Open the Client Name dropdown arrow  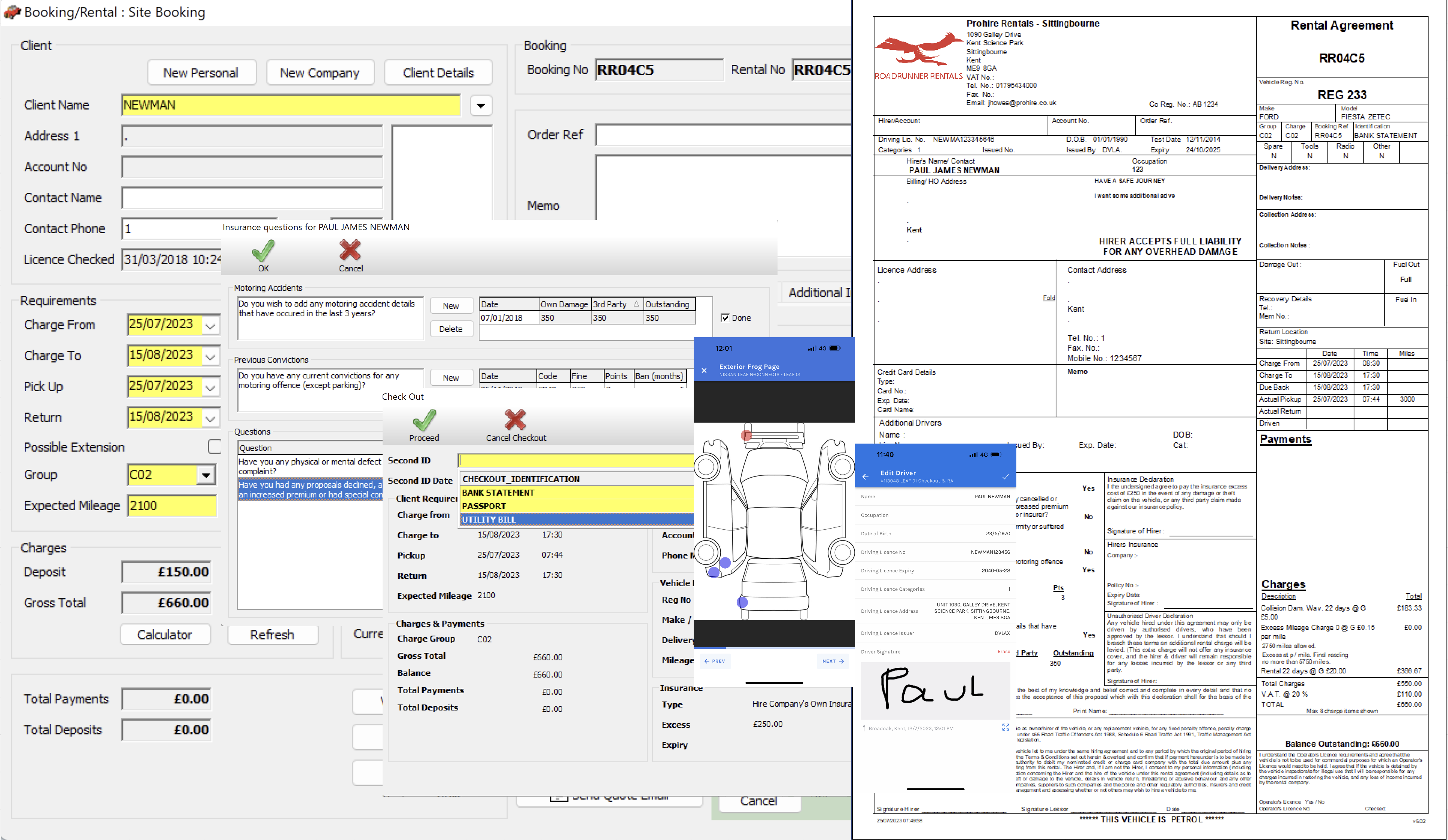click(x=481, y=106)
